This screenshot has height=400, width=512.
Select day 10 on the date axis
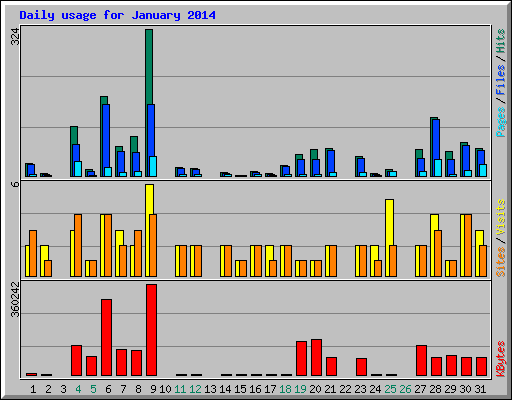coord(165,389)
